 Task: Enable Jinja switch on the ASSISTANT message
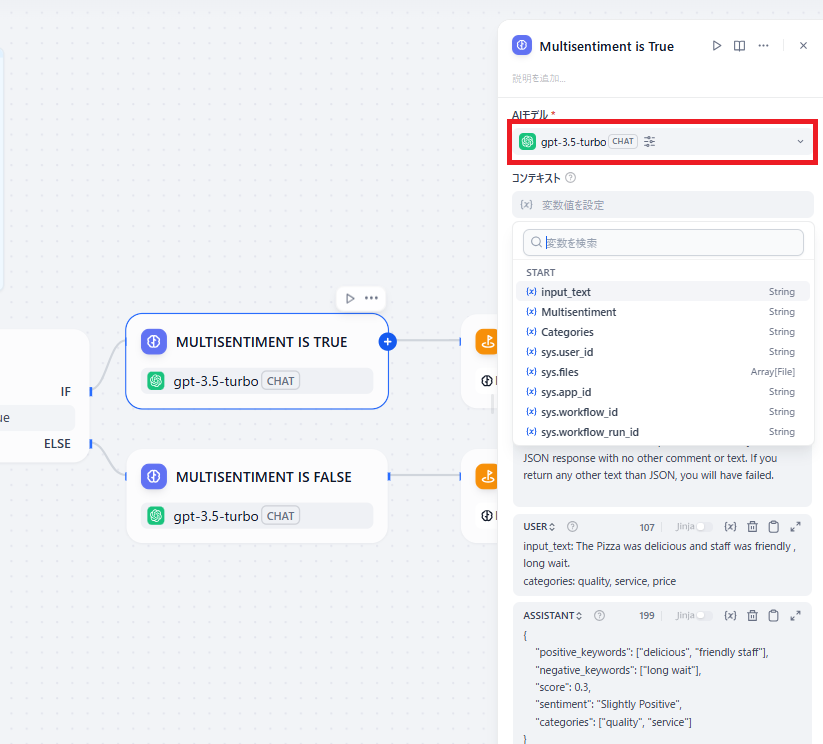tap(706, 616)
